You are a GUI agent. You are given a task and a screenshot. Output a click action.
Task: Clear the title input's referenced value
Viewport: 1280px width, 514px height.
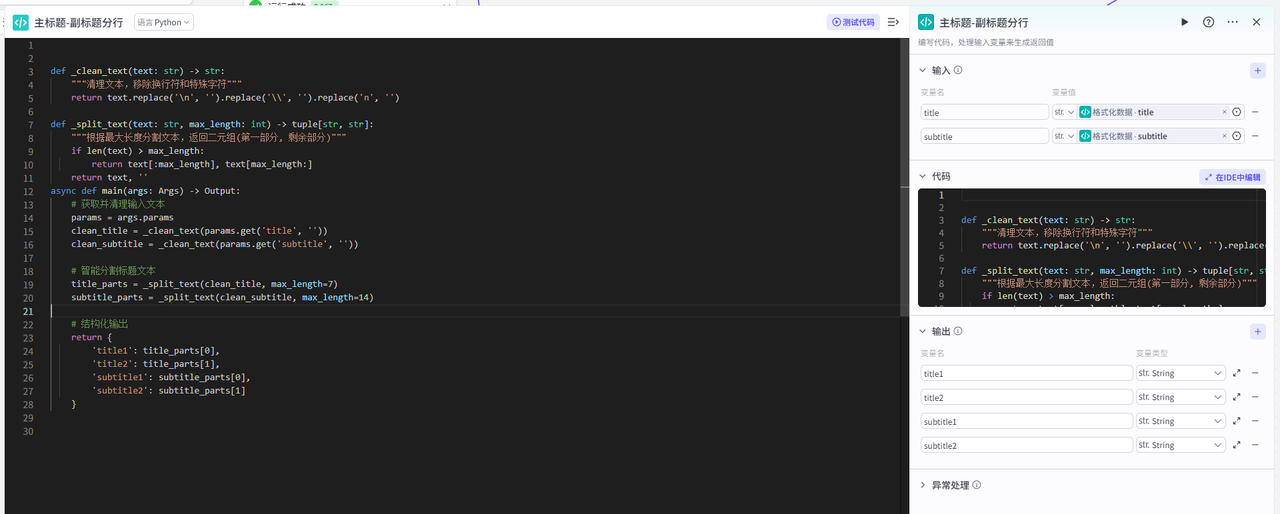point(1224,112)
